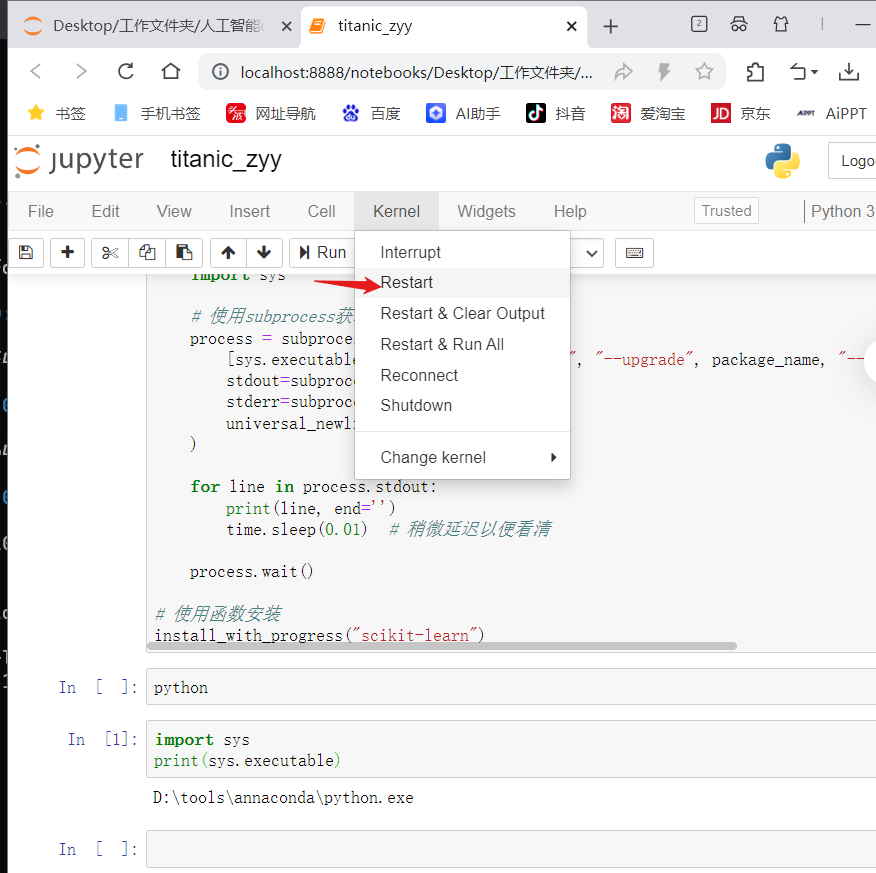
Task: Copy selected cells icon
Action: [147, 253]
